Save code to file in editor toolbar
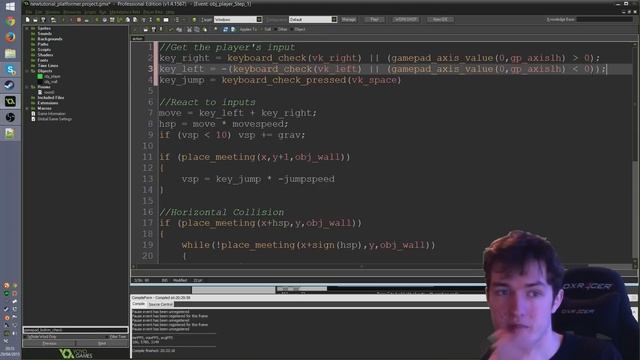This screenshot has height=360, width=640. pyautogui.click(x=153, y=29)
